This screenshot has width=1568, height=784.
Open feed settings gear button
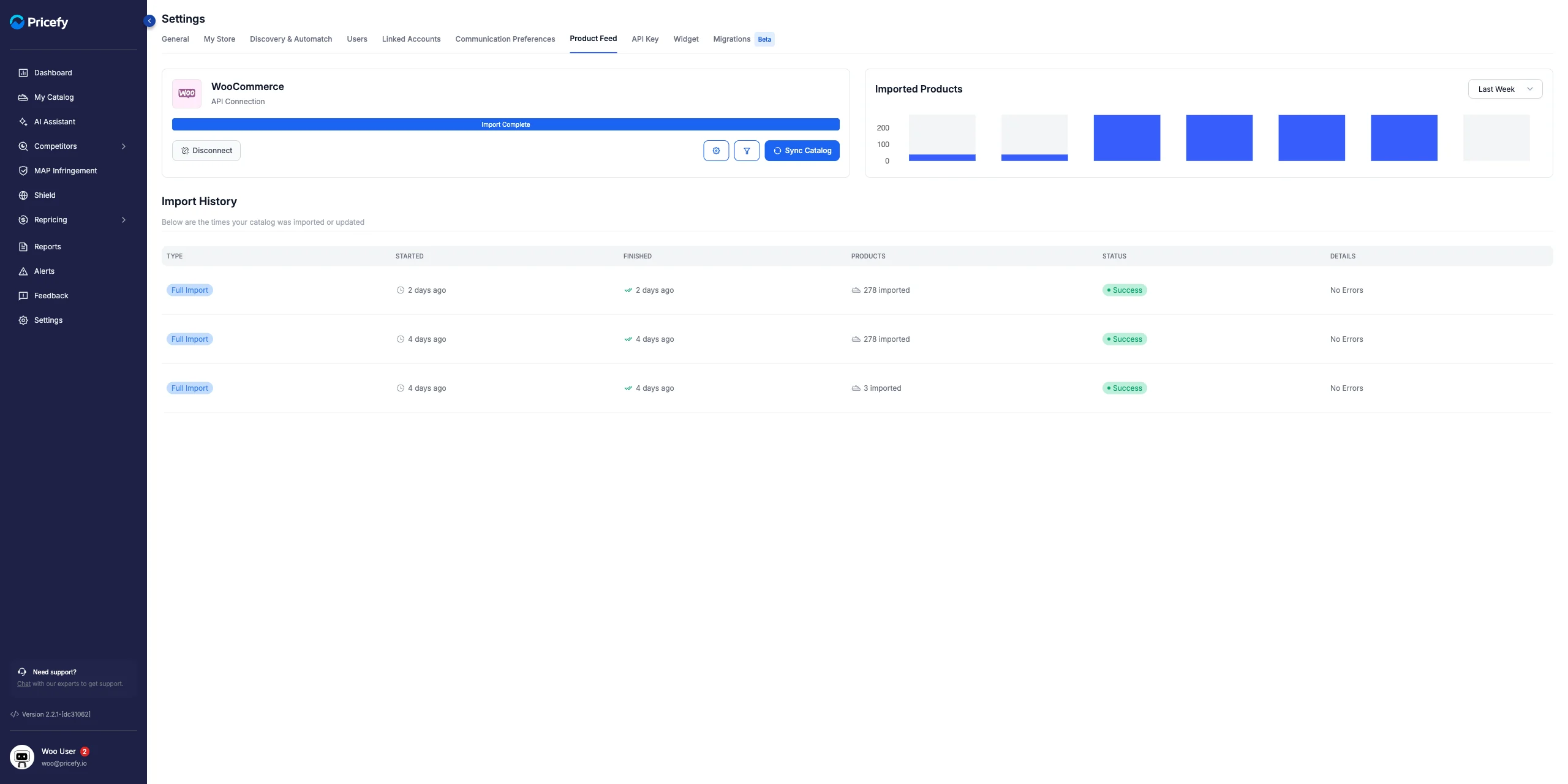(716, 151)
